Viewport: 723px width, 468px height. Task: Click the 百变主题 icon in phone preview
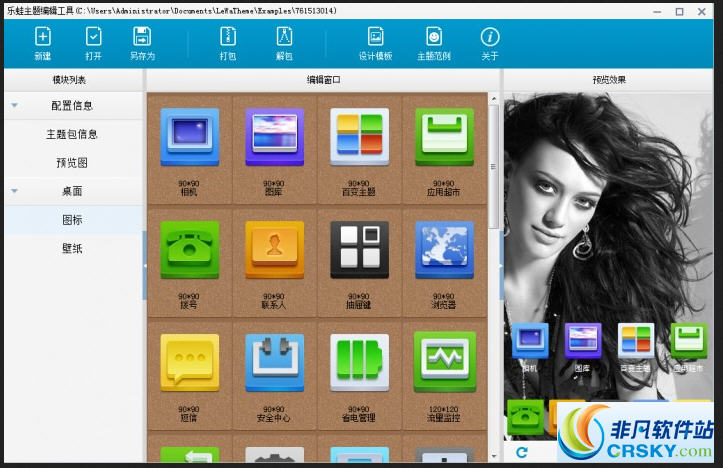point(636,340)
